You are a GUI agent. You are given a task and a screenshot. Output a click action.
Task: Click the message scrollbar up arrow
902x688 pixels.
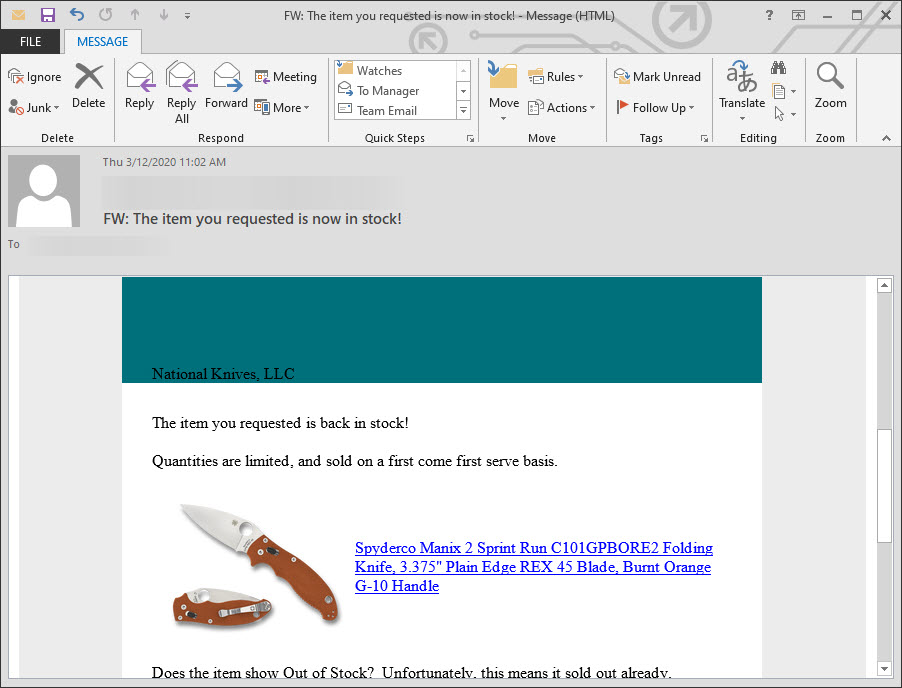pyautogui.click(x=884, y=285)
